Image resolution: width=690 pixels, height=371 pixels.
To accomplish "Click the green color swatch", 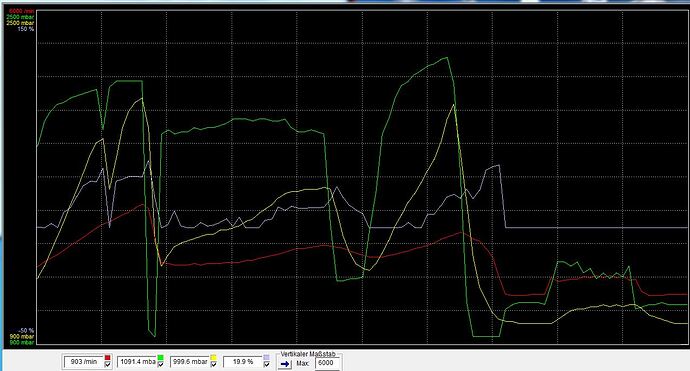I will click(x=161, y=357).
